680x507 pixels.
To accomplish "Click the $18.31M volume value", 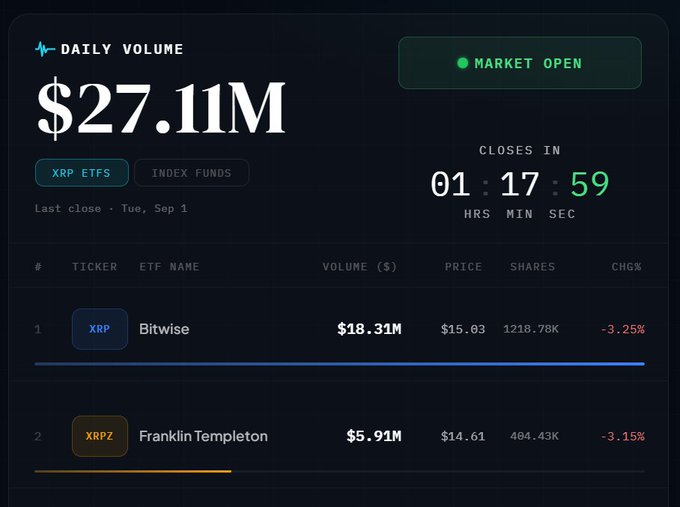I will coord(369,329).
